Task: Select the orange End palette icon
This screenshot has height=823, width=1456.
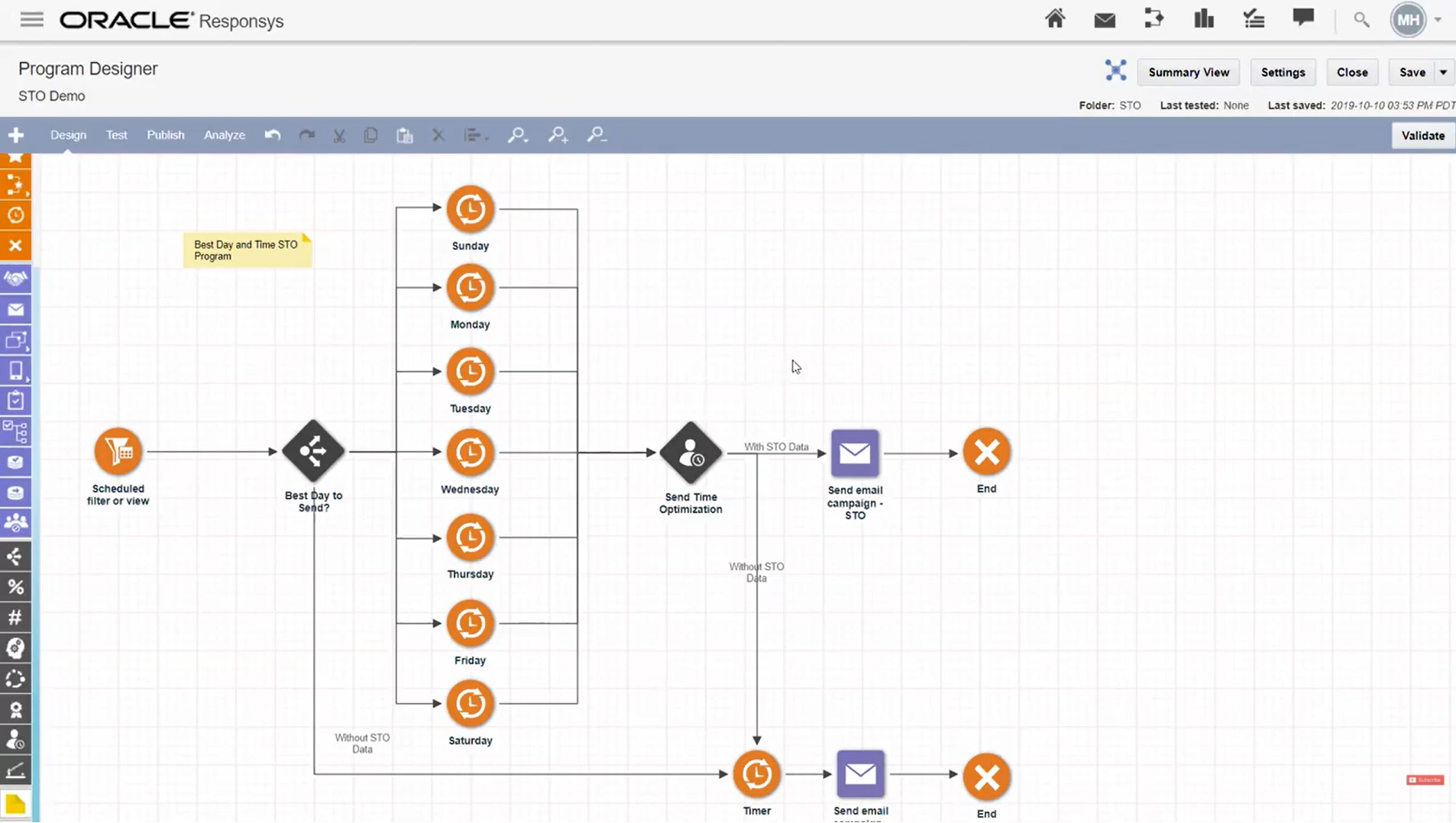Action: (x=15, y=246)
